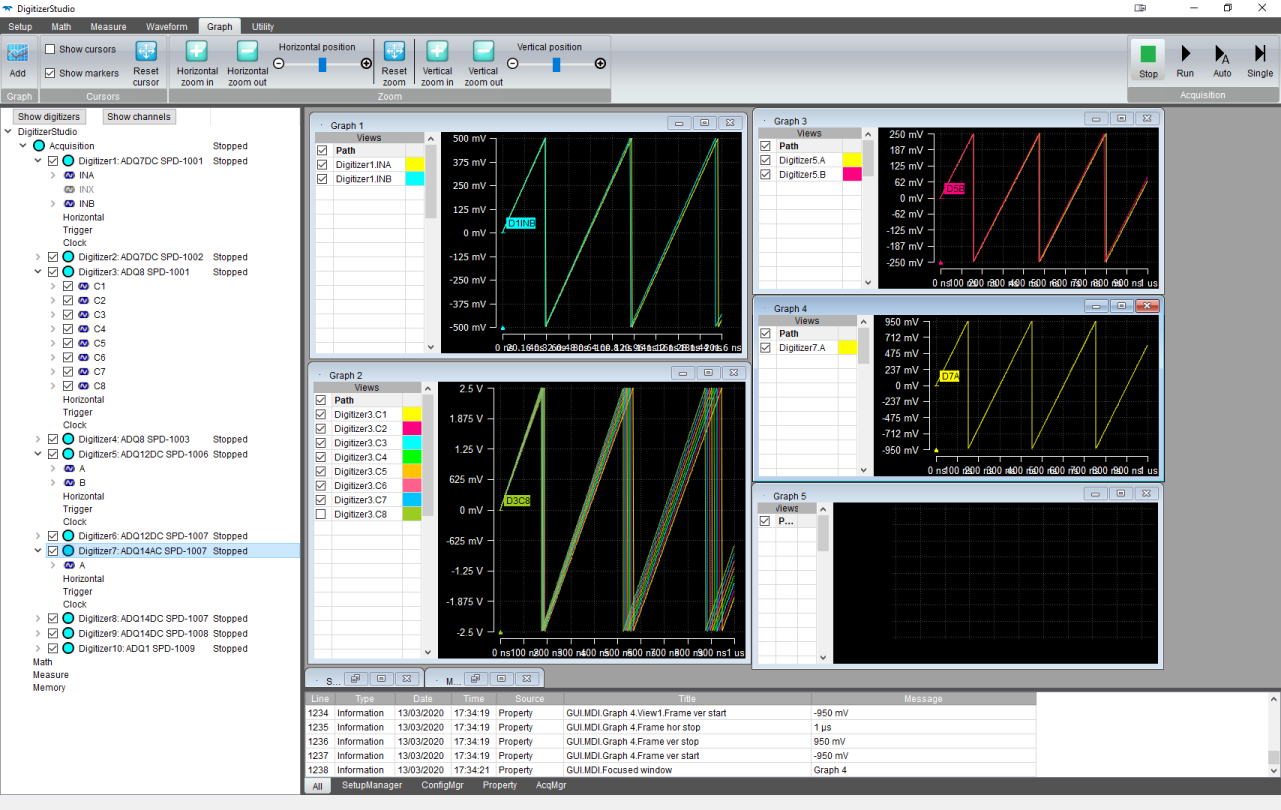Click the Show digitizers button
The width and height of the screenshot is (1281, 810).
point(49,117)
